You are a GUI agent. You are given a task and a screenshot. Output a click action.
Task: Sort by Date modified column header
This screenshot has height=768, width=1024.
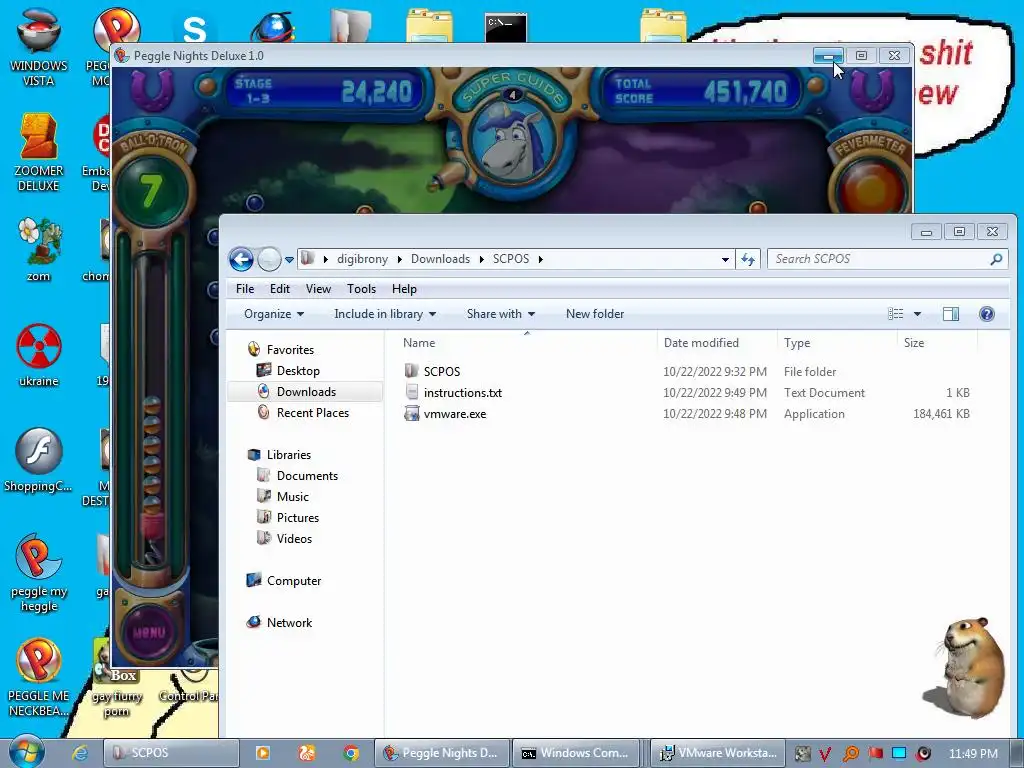(x=701, y=343)
